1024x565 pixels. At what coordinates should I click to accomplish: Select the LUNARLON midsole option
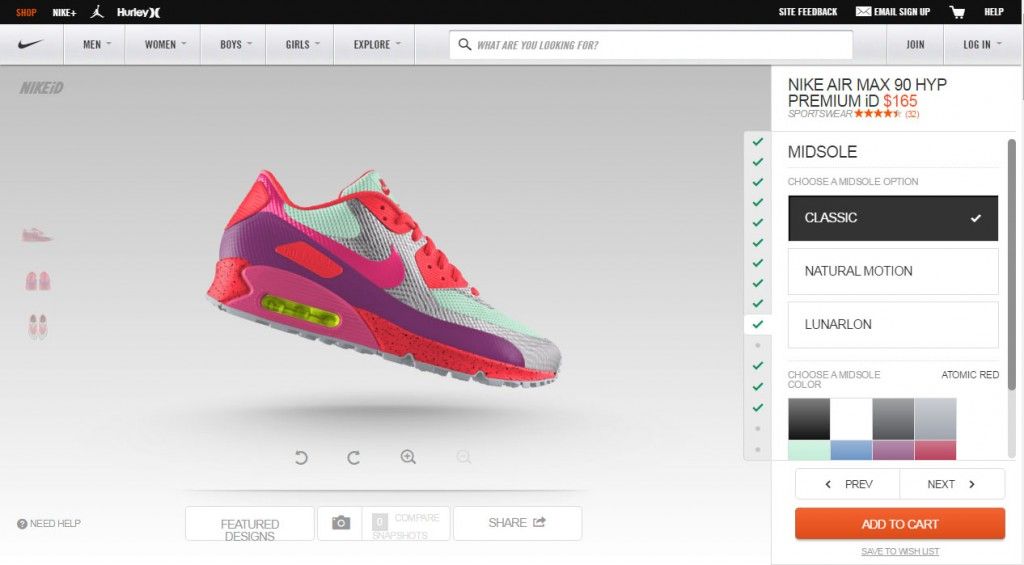(x=893, y=324)
